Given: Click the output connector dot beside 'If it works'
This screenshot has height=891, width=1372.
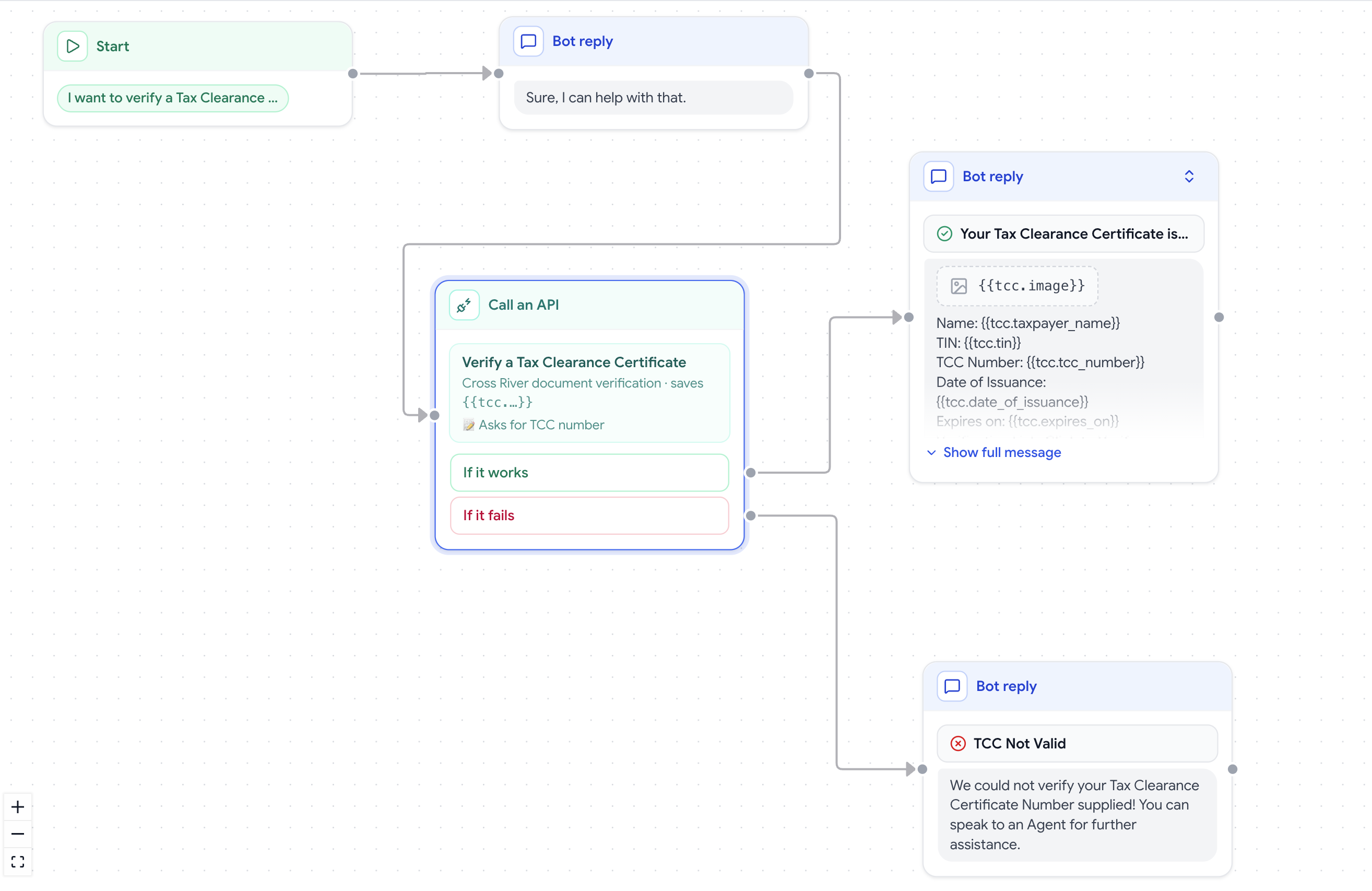Looking at the screenshot, I should (x=751, y=473).
